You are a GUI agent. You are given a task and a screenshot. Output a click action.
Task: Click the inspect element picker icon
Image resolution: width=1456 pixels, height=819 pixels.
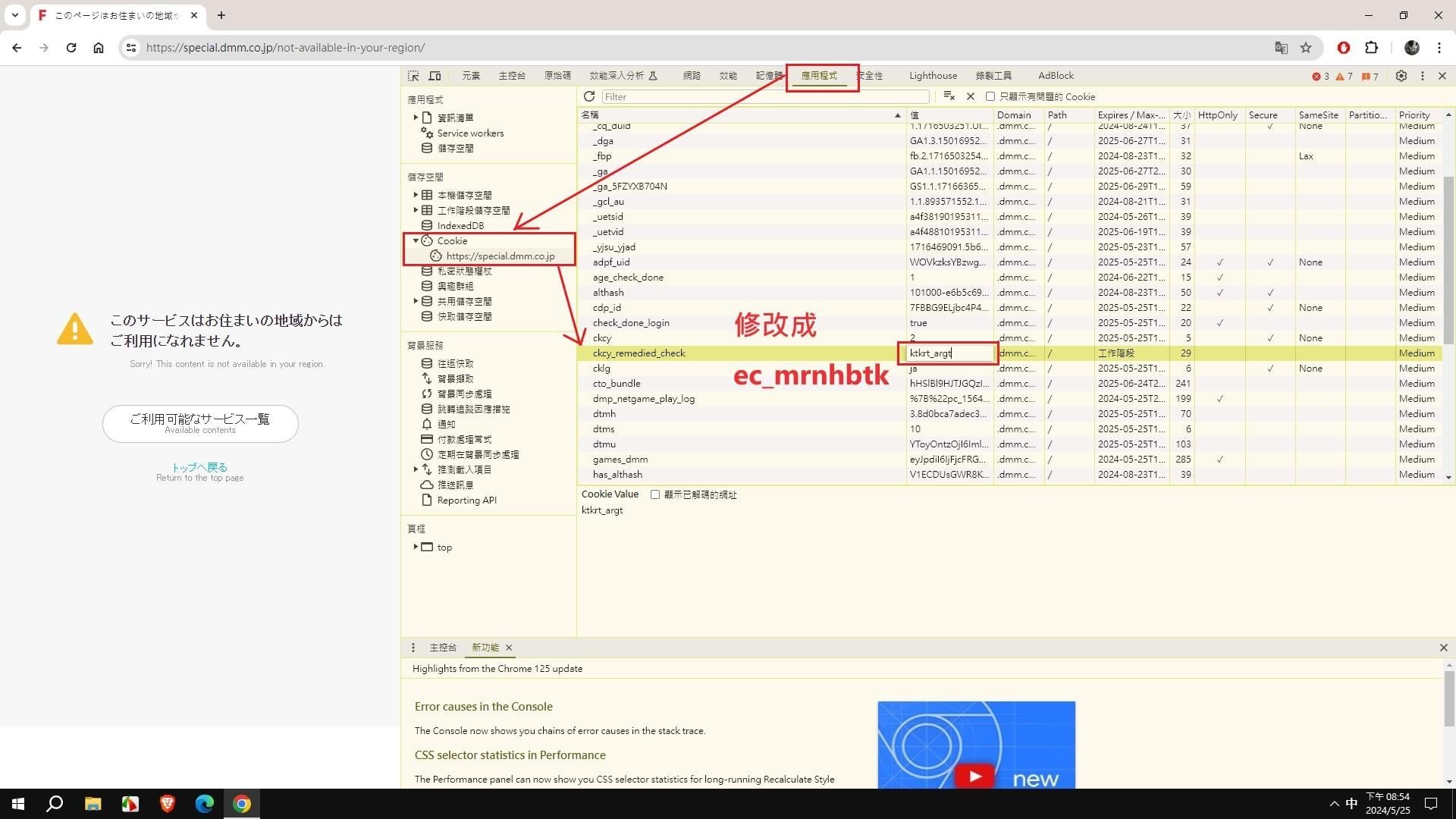[413, 76]
